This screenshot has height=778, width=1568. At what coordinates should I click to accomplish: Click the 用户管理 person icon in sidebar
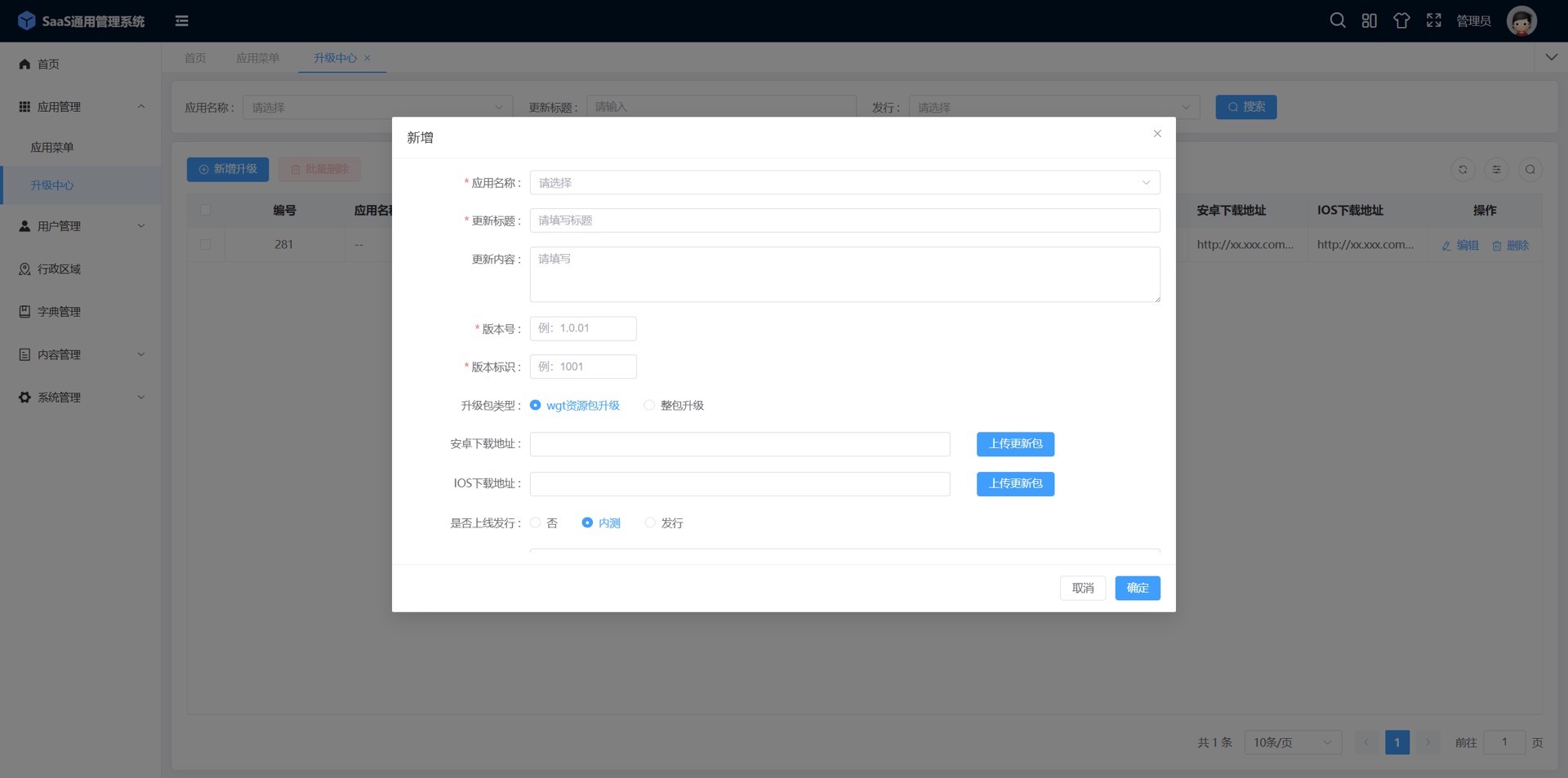[x=24, y=226]
